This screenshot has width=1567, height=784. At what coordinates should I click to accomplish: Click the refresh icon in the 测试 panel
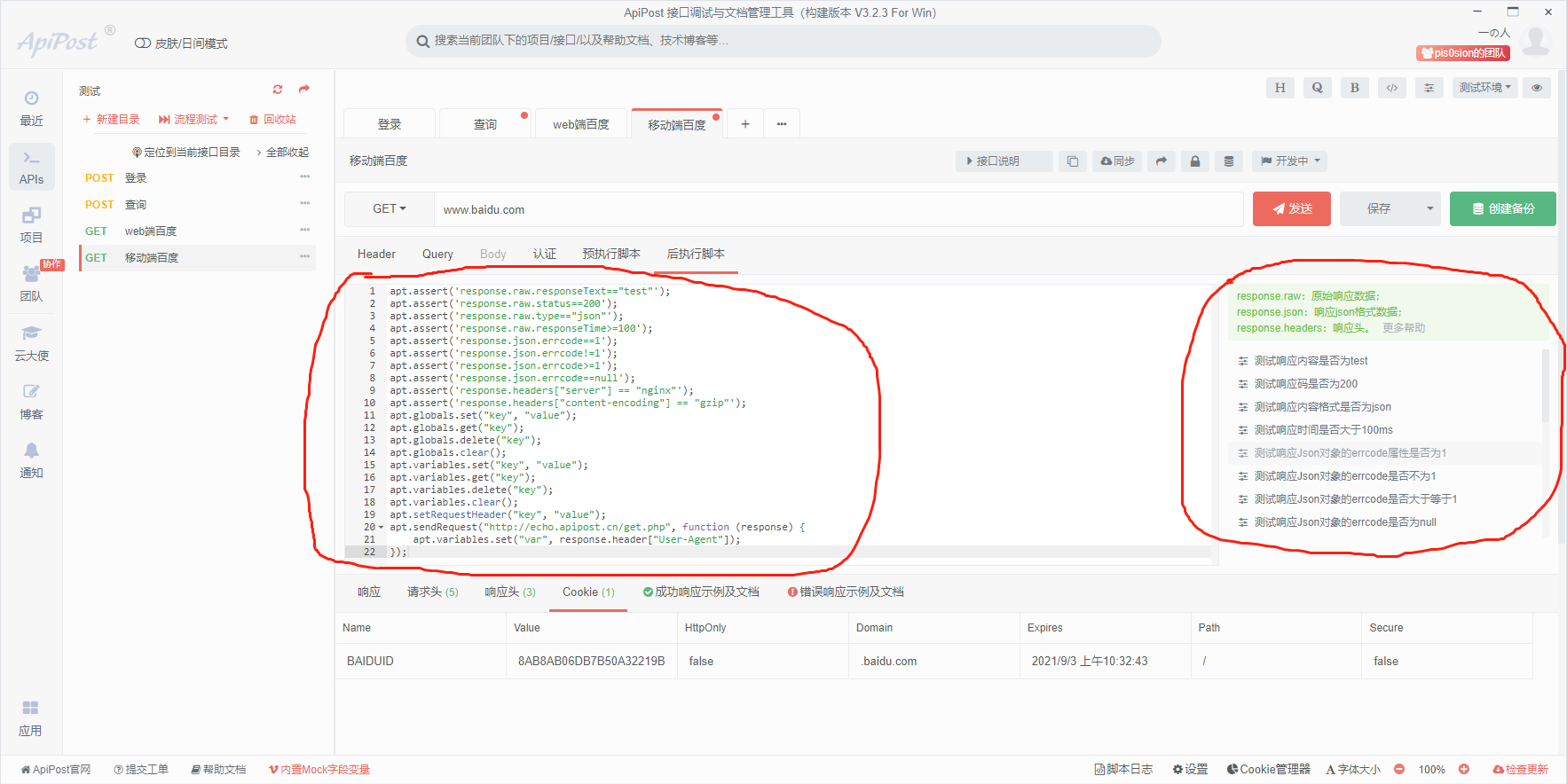pos(278,90)
